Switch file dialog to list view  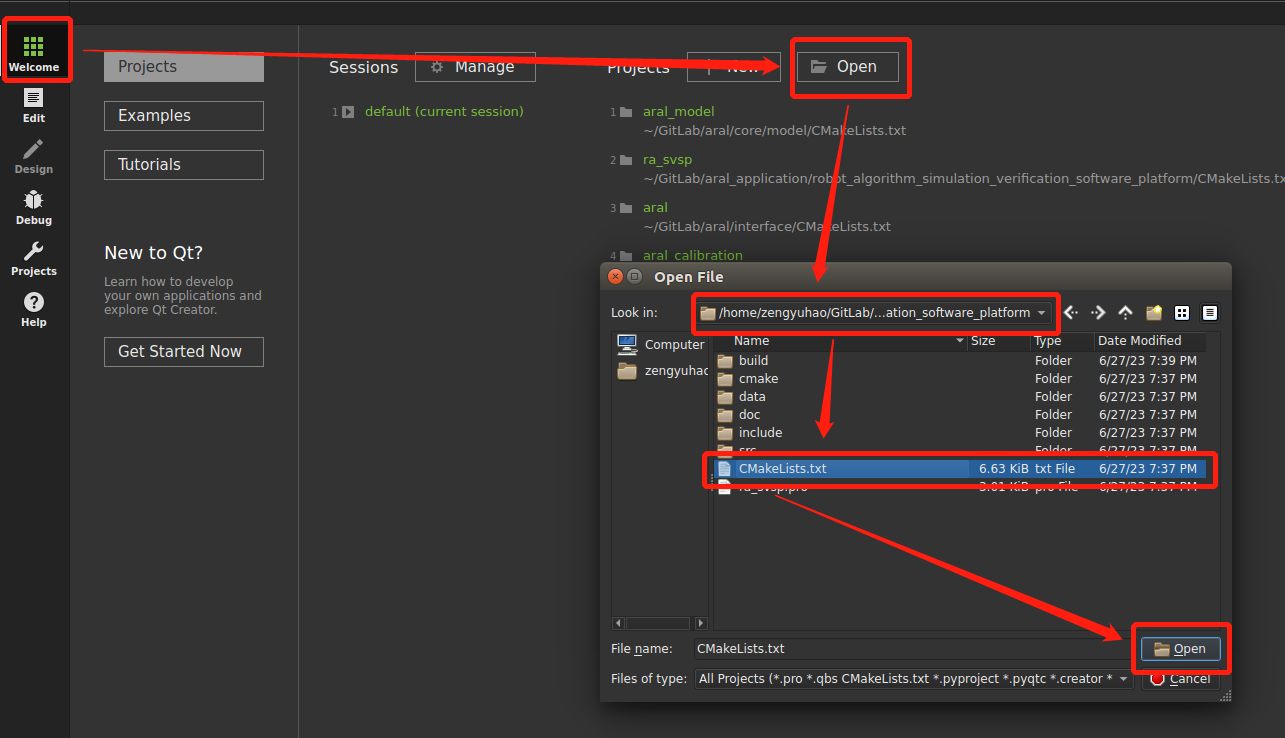click(x=1182, y=313)
